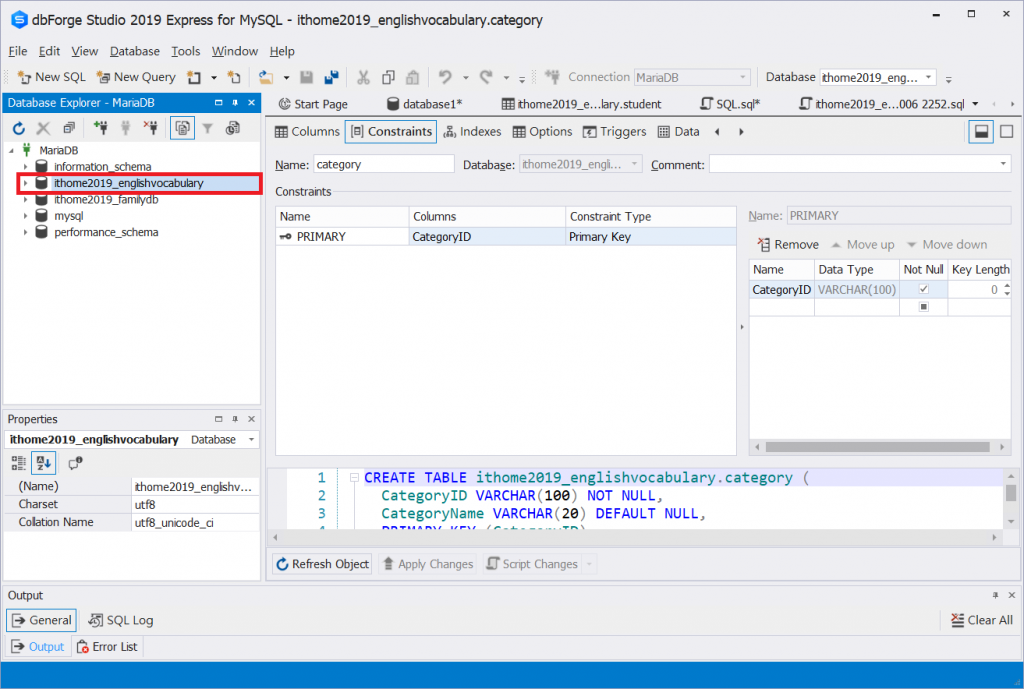Click the Remove constraint column button
This screenshot has width=1024, height=689.
tap(788, 244)
